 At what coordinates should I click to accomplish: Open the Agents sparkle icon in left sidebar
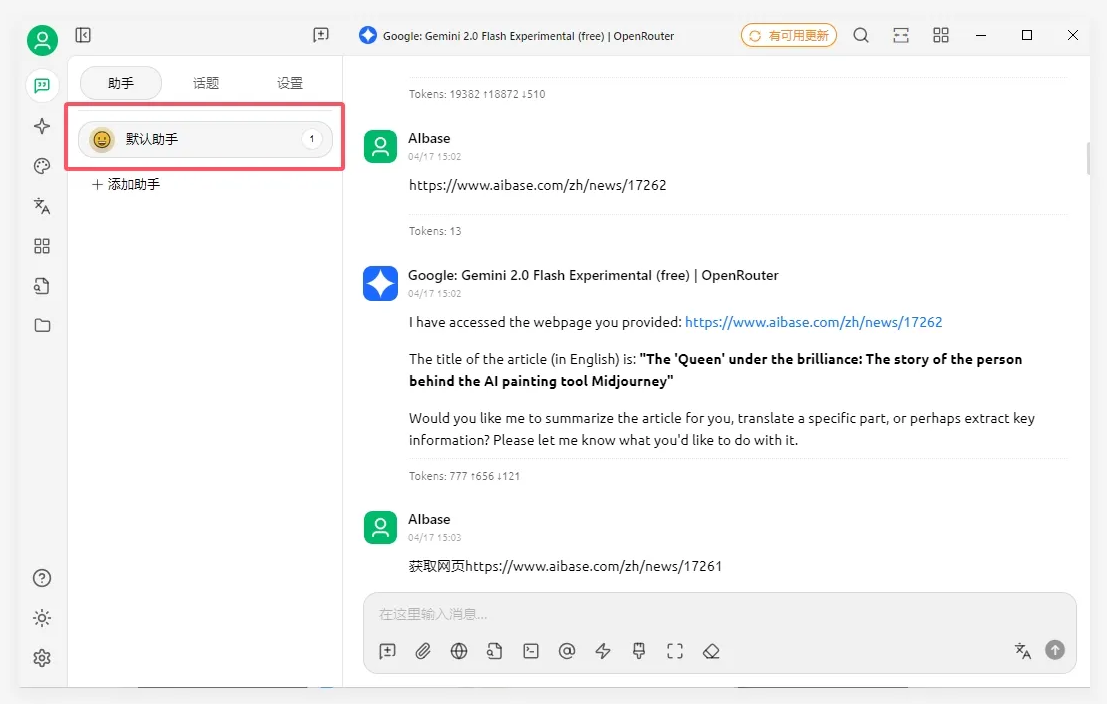[42, 126]
